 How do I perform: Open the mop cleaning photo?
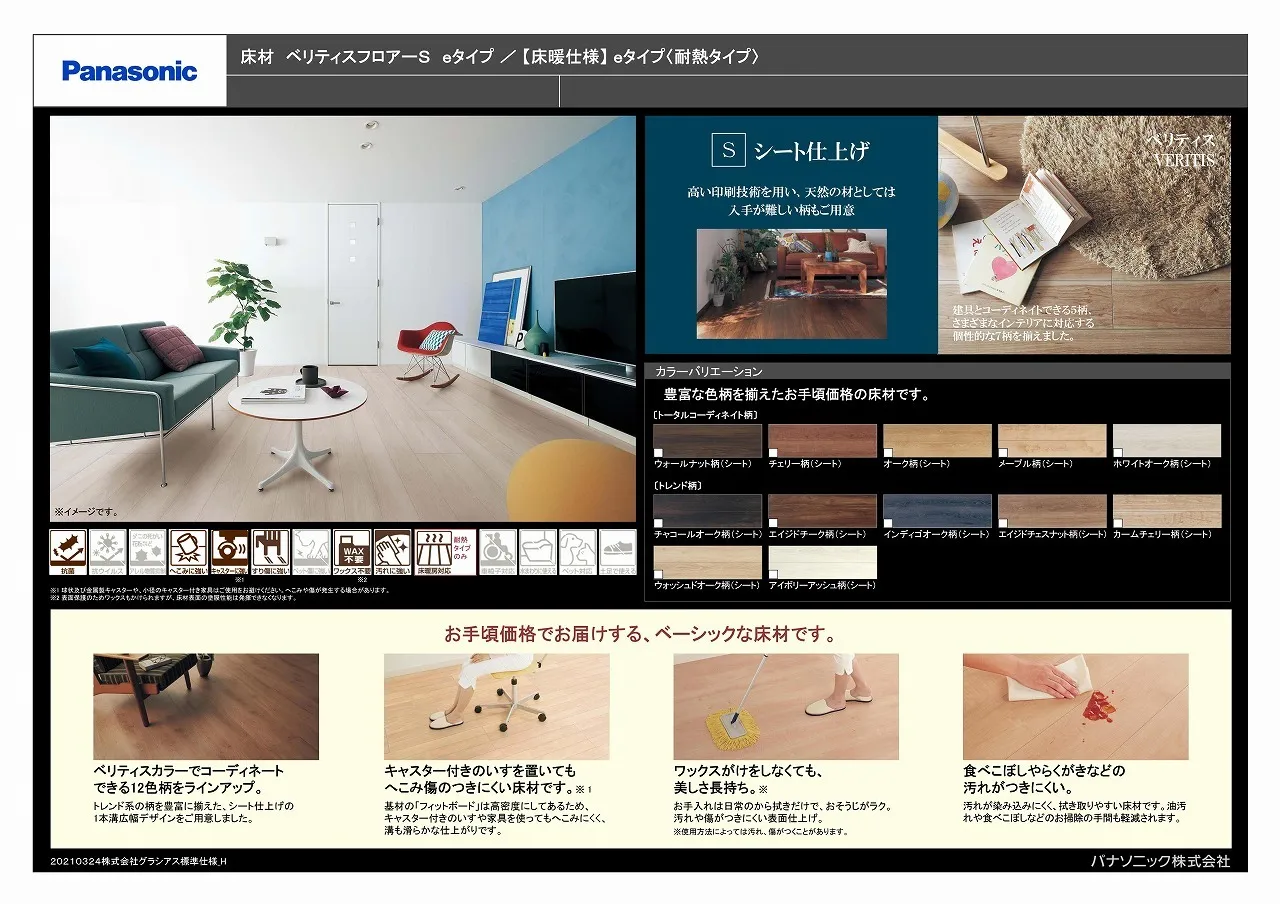(786, 707)
